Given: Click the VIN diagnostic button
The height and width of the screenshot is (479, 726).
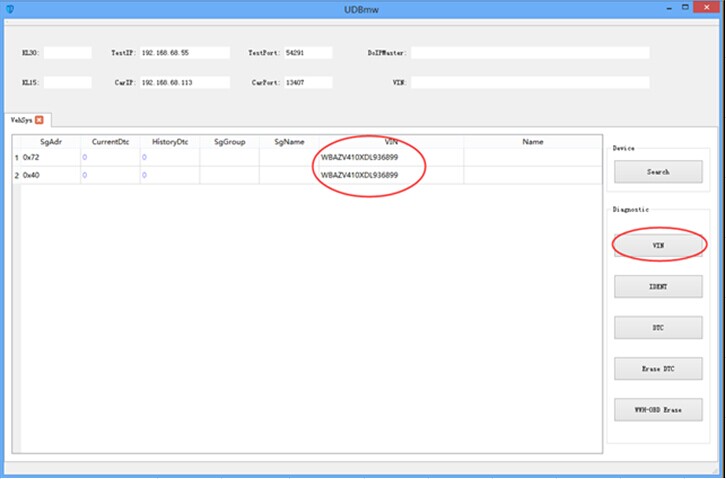Looking at the screenshot, I should click(658, 245).
